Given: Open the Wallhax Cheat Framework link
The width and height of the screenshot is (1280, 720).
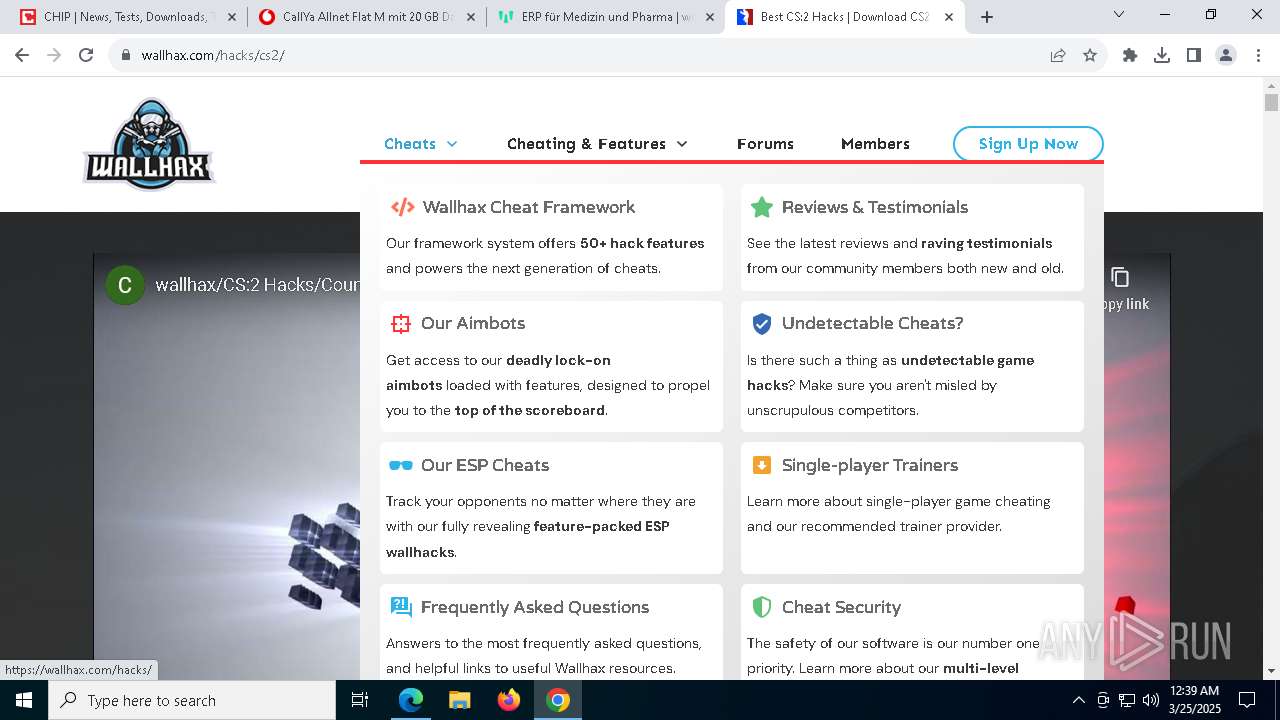Looking at the screenshot, I should click(529, 207).
